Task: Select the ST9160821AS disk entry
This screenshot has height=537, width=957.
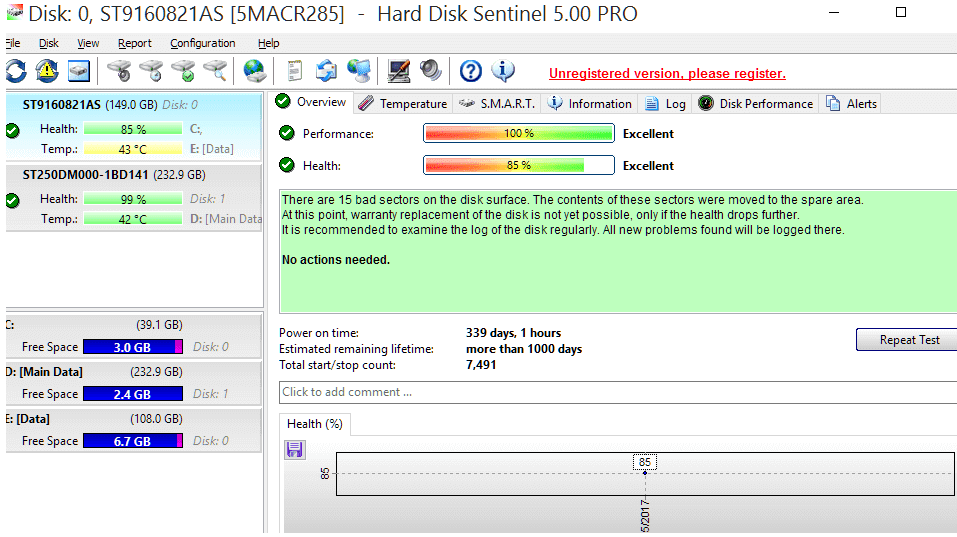Action: [x=134, y=127]
